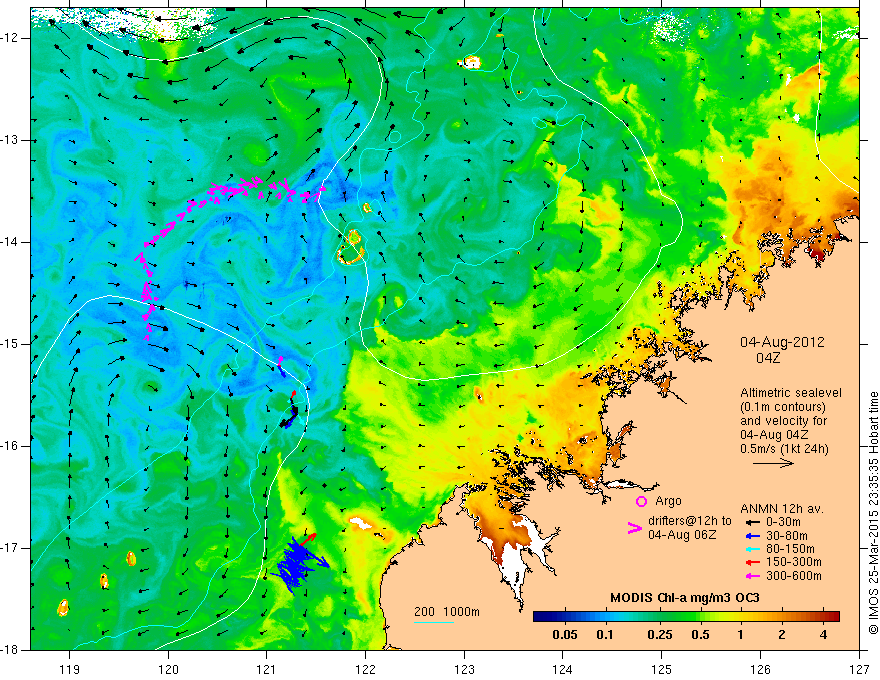Click the latitude axis label '-18'
Image resolution: width=880 pixels, height=680 pixels.
click(10, 650)
